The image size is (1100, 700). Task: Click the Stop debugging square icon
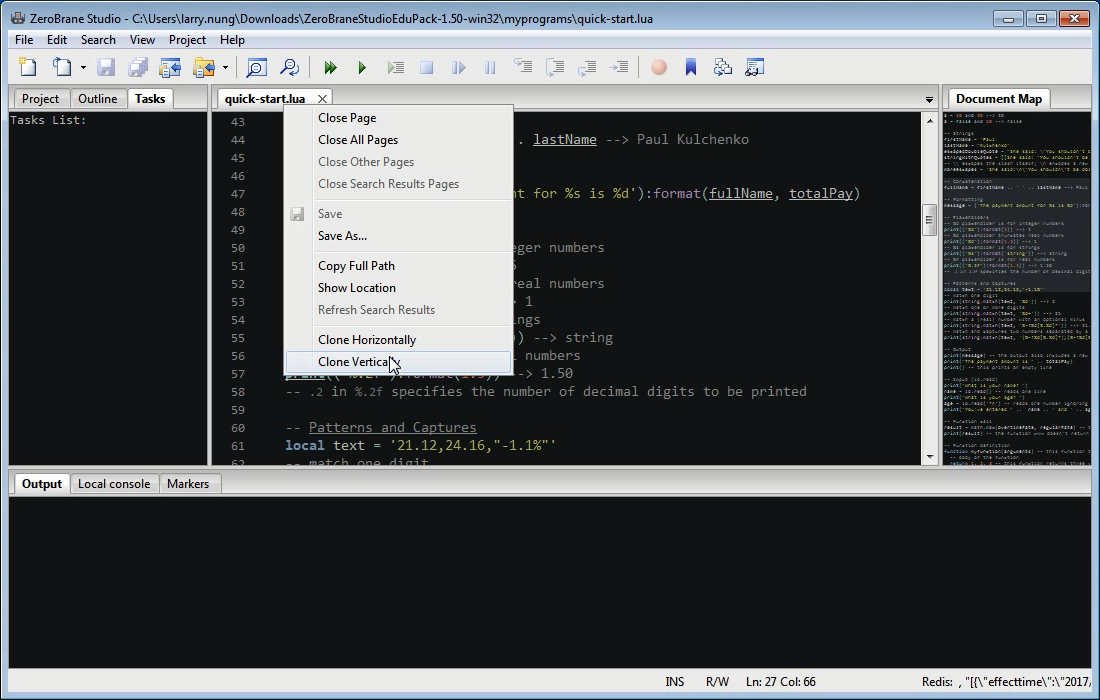[427, 67]
